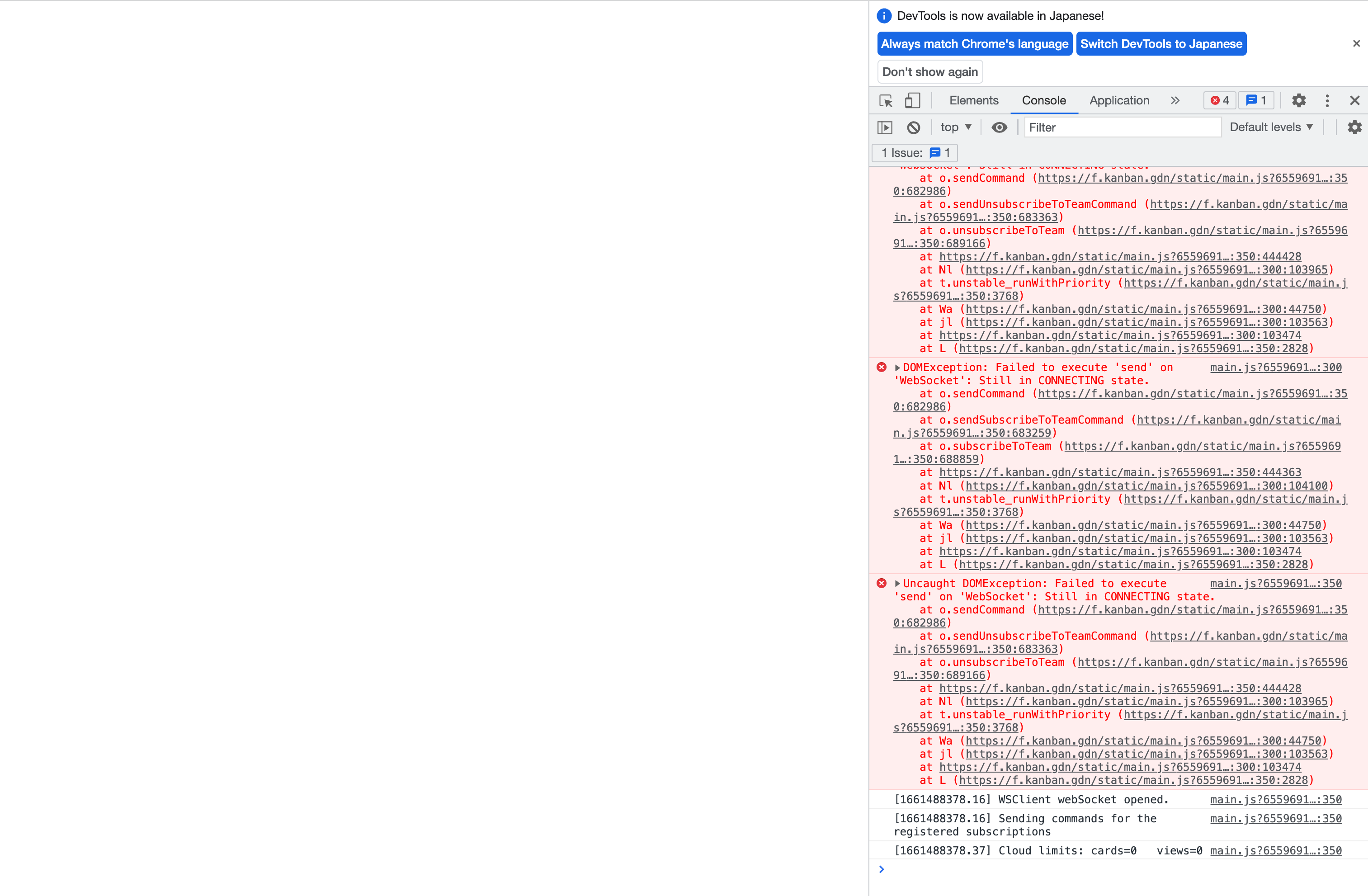Image resolution: width=1368 pixels, height=896 pixels.
Task: Show the console sidebar panel
Action: click(885, 127)
